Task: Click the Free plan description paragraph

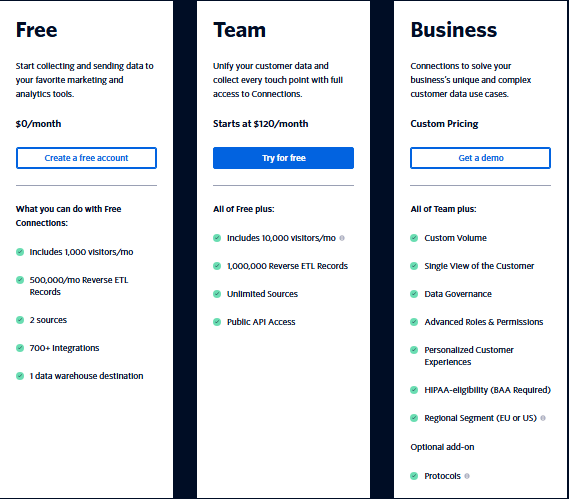Action: click(x=85, y=80)
